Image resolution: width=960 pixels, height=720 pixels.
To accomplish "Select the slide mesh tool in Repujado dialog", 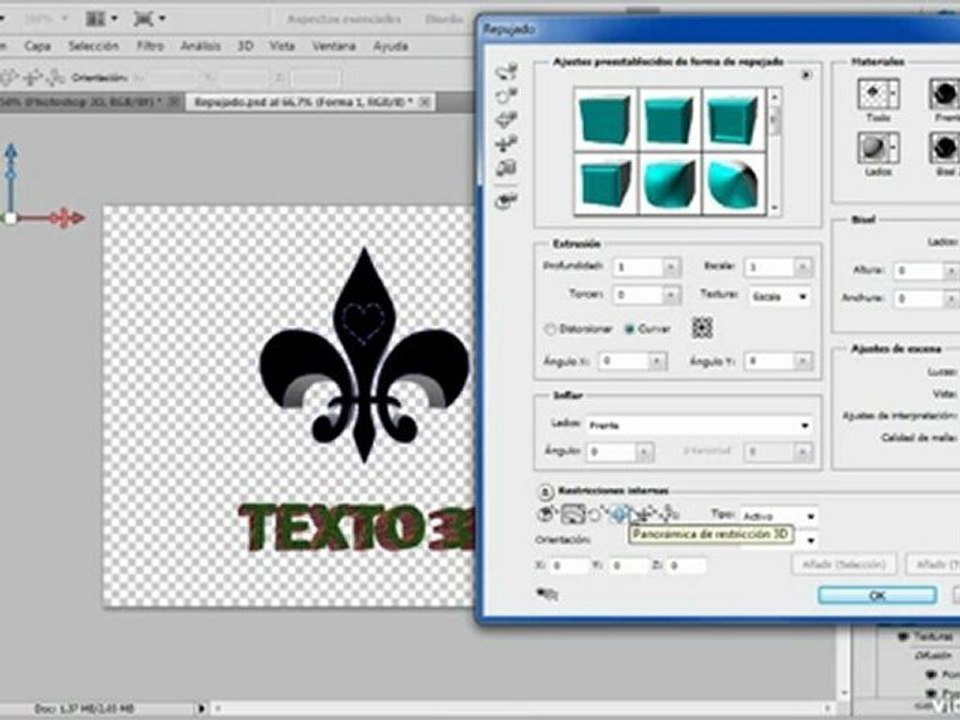I will tap(506, 144).
